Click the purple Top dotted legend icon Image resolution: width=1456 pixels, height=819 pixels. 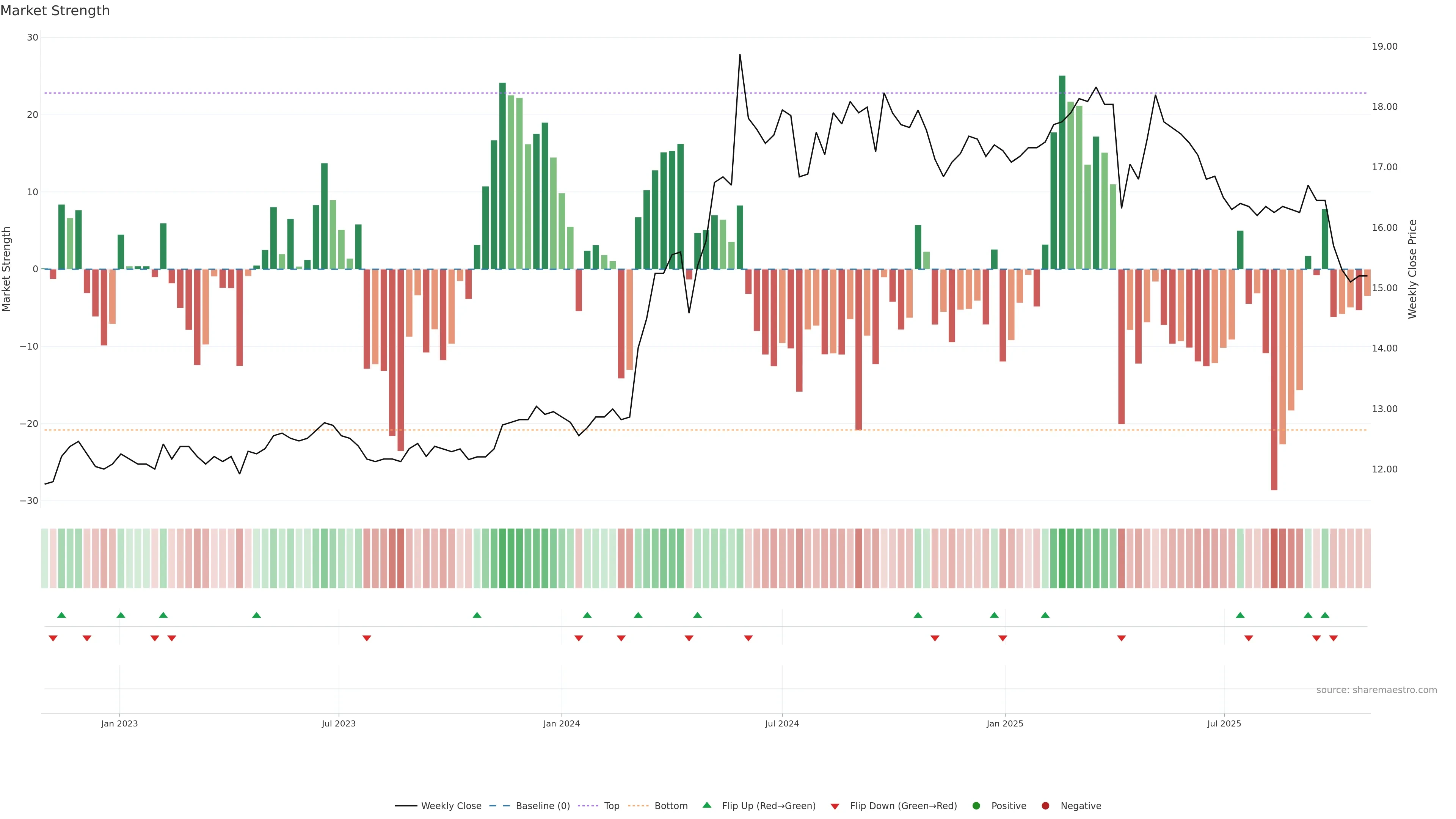point(589,806)
